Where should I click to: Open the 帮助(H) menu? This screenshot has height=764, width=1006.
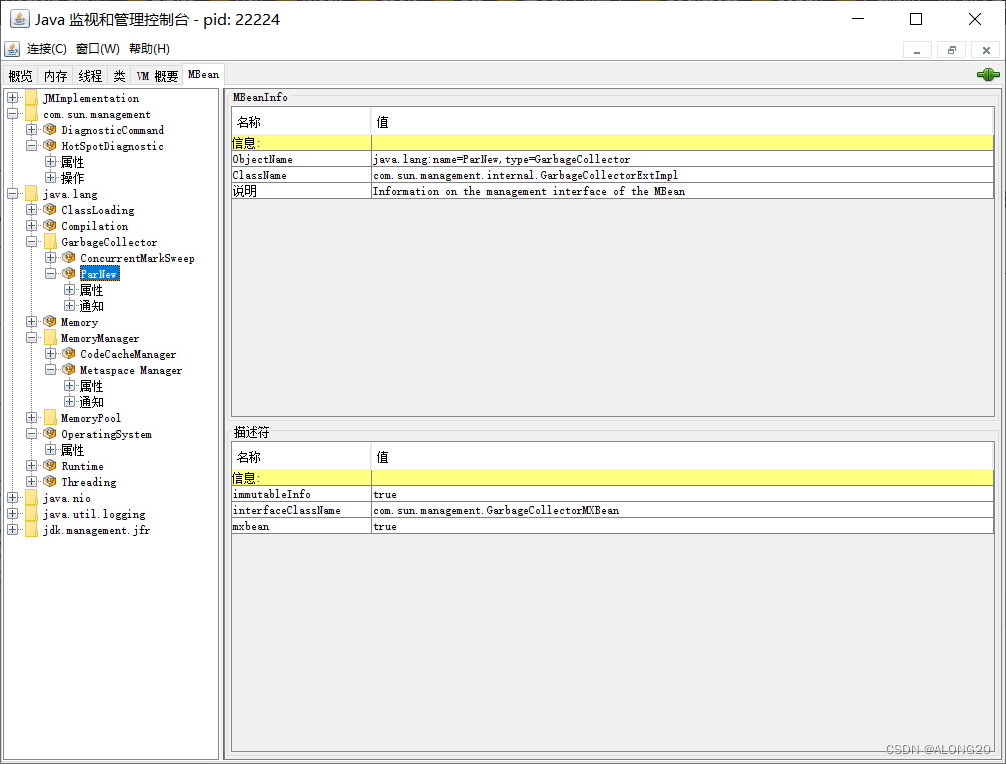point(149,49)
